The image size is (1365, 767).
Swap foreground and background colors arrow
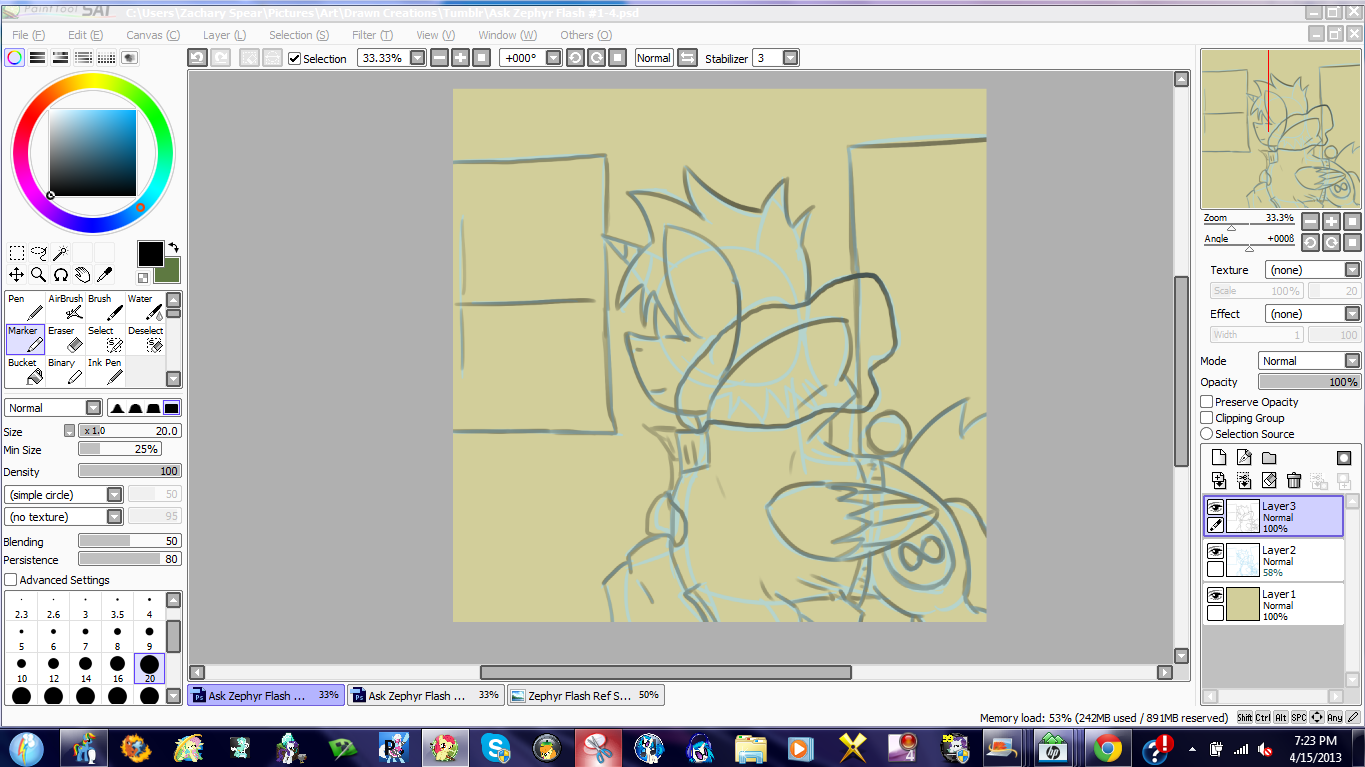[x=173, y=247]
